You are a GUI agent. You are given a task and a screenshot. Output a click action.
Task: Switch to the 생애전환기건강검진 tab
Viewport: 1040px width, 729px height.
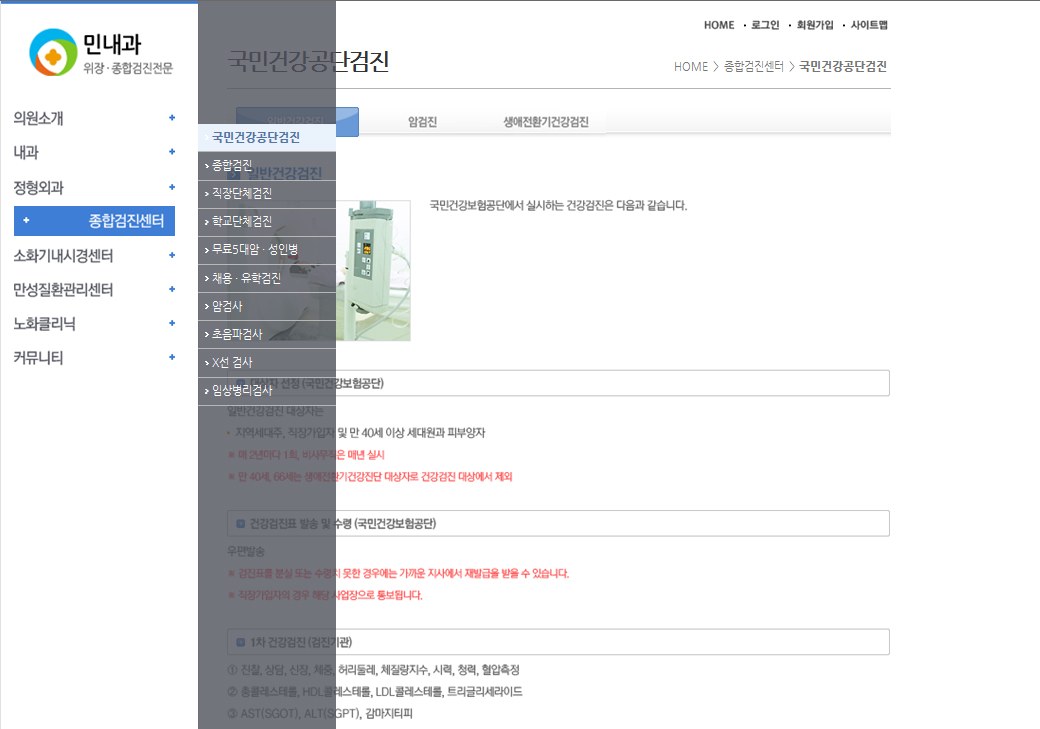coord(545,123)
